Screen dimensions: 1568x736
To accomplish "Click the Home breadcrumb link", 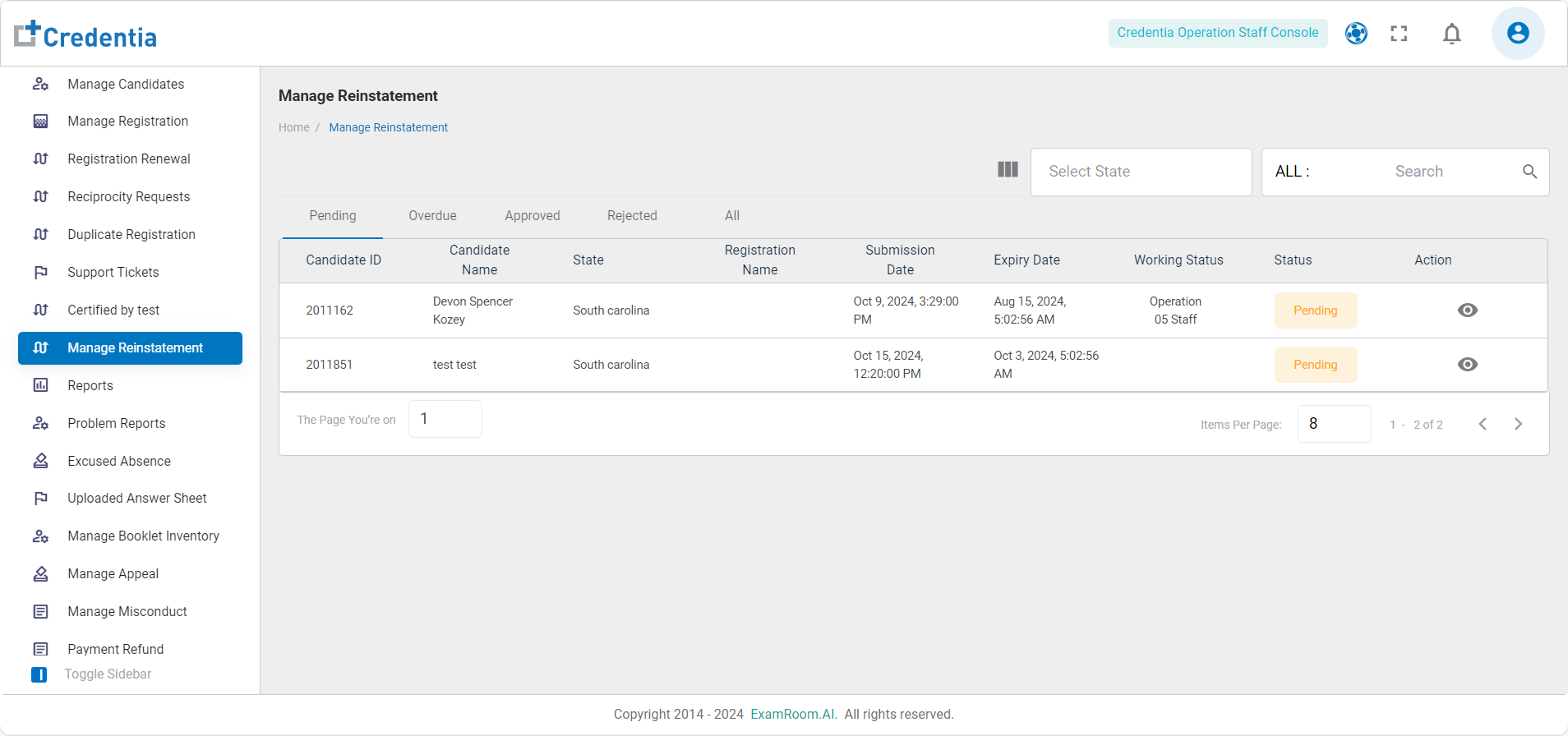I will pyautogui.click(x=294, y=127).
